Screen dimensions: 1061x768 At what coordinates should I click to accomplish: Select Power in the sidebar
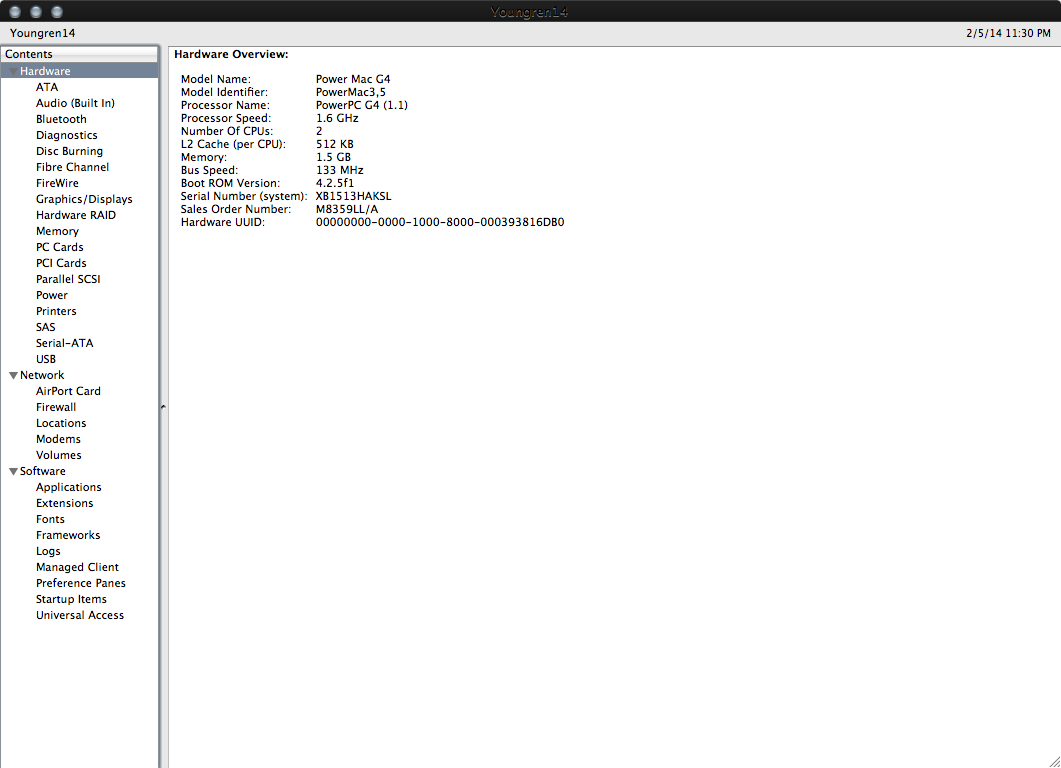coord(51,295)
